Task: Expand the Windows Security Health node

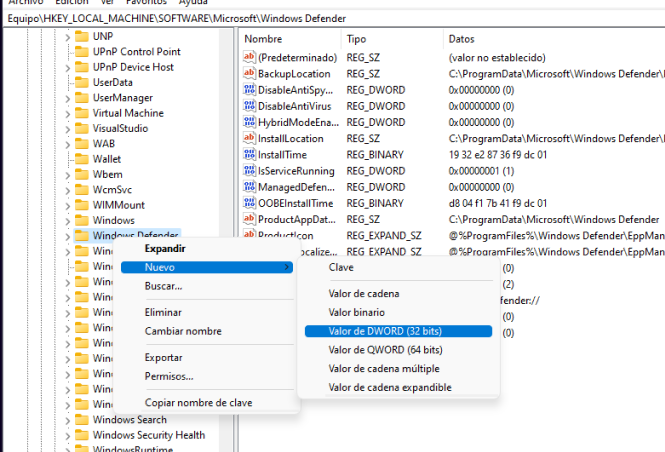Action: pos(67,436)
